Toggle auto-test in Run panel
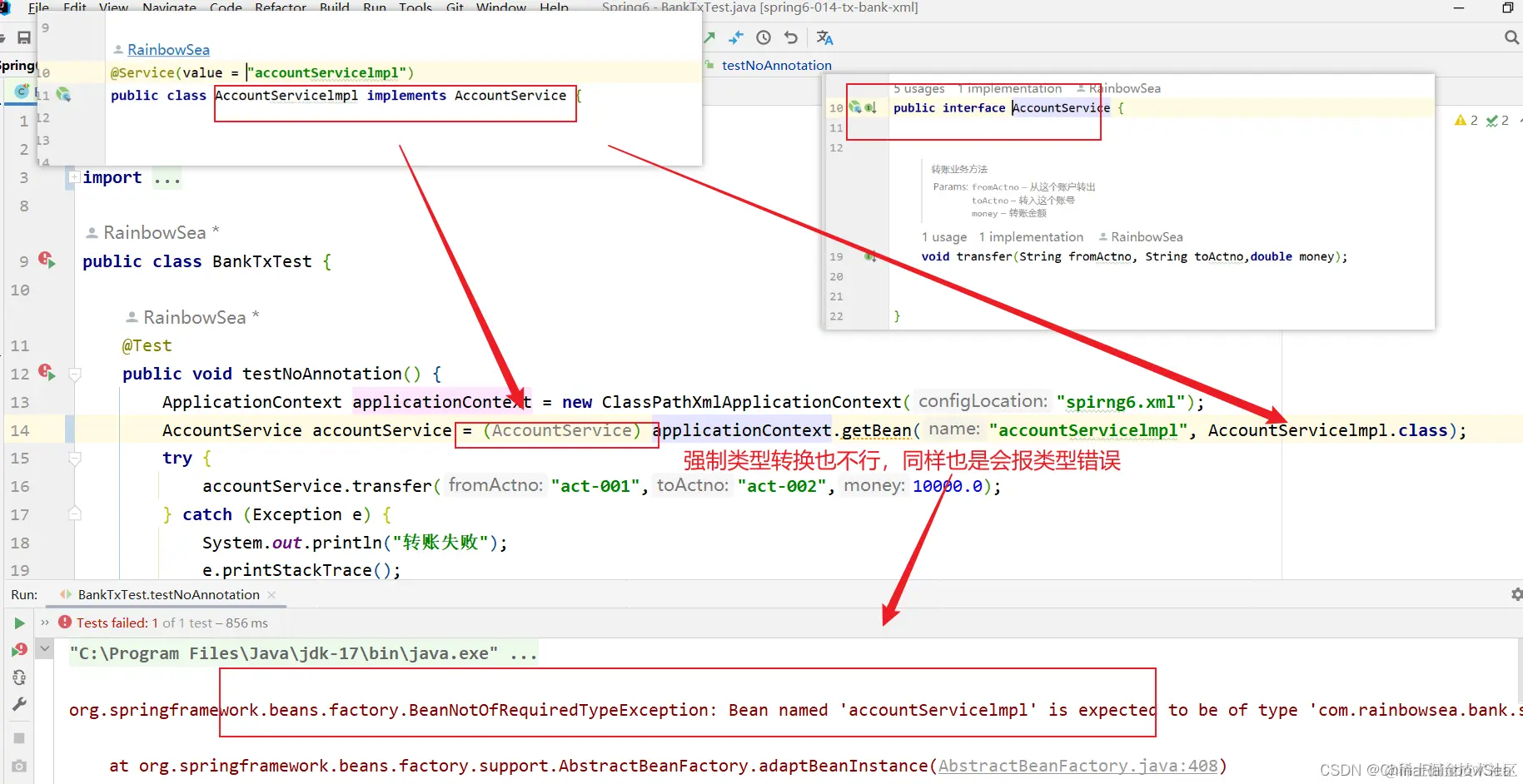1523x784 pixels. tap(19, 677)
